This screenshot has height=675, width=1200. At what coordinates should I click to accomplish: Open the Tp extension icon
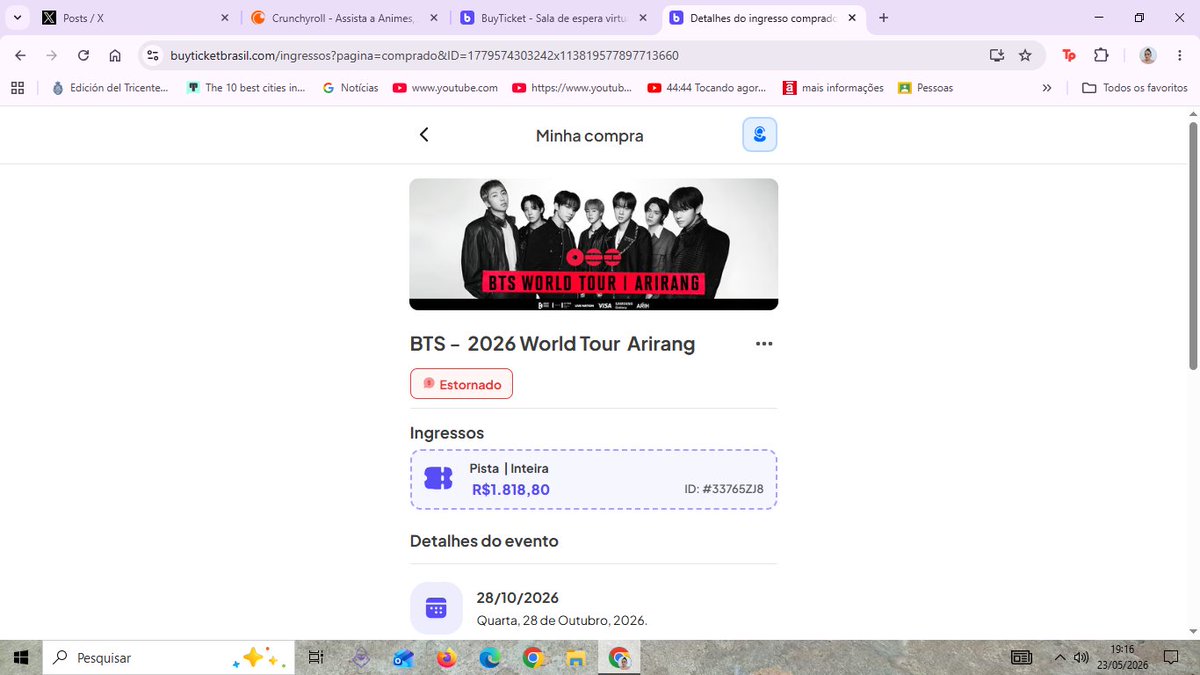click(1069, 55)
